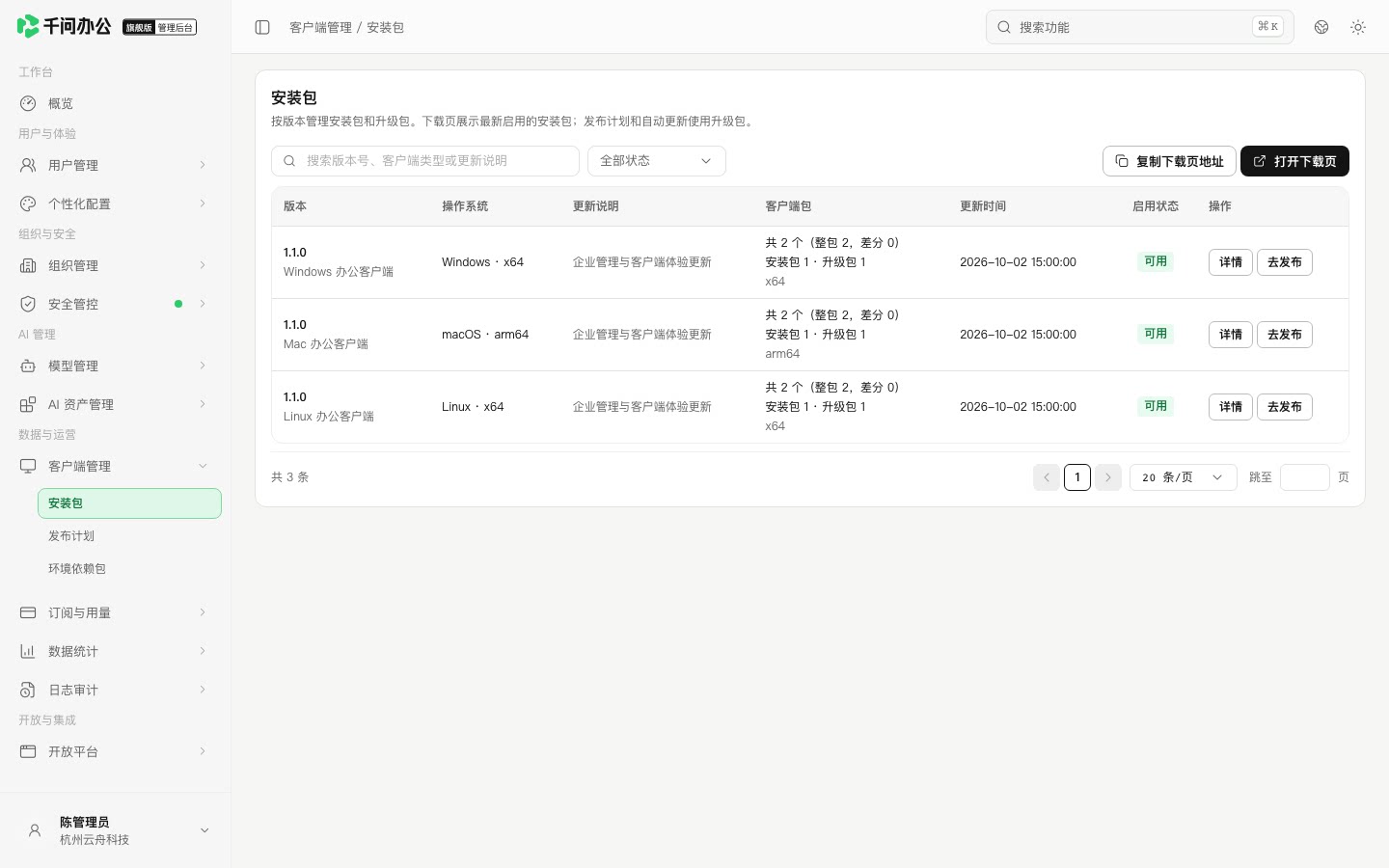Image resolution: width=1389 pixels, height=868 pixels.
Task: Open the 全部状态 filter dropdown
Action: 657,161
